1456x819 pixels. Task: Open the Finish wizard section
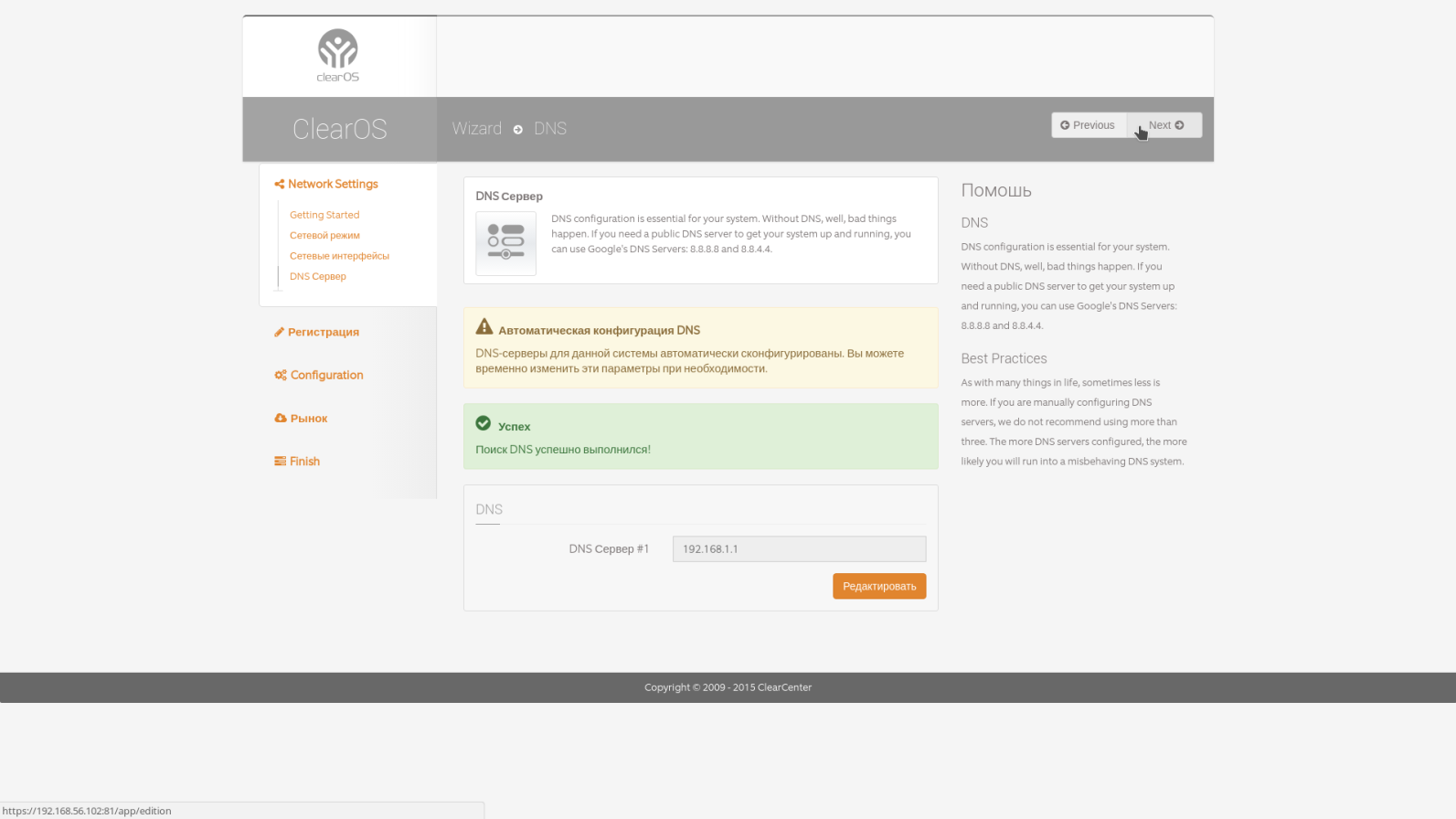[304, 462]
